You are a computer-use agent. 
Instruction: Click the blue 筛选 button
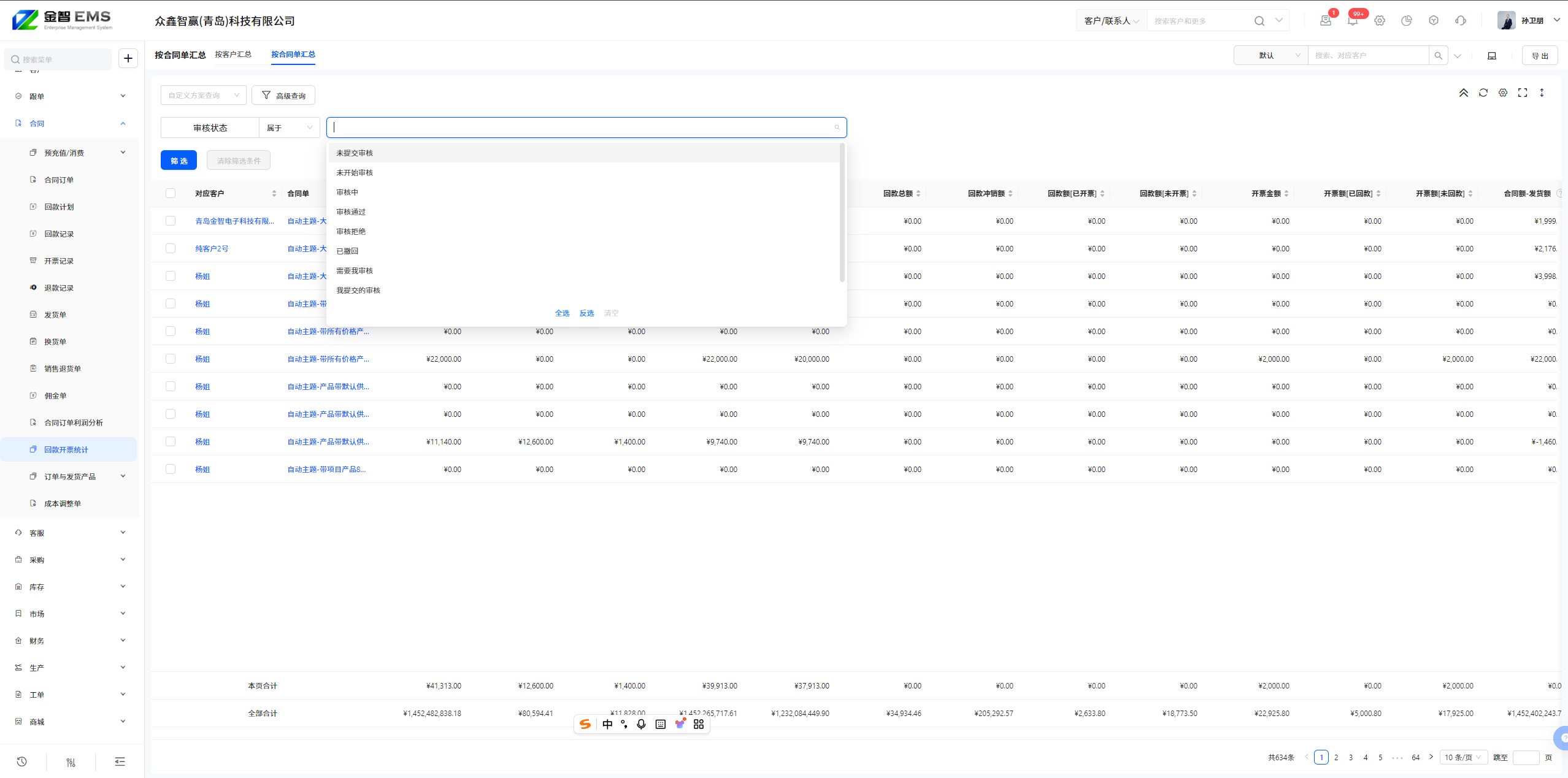point(179,161)
